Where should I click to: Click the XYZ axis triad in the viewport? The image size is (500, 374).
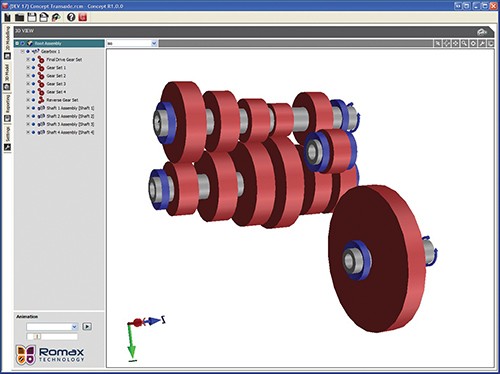point(145,338)
